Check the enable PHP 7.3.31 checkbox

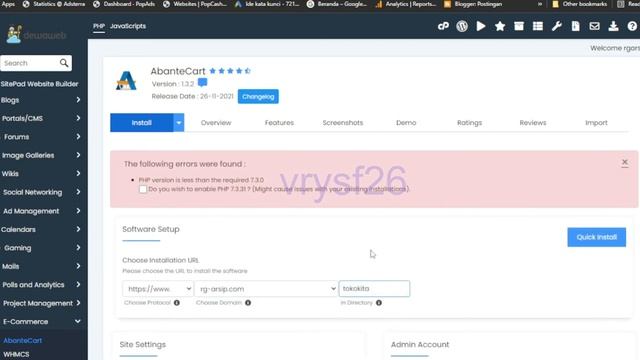pyautogui.click(x=143, y=189)
